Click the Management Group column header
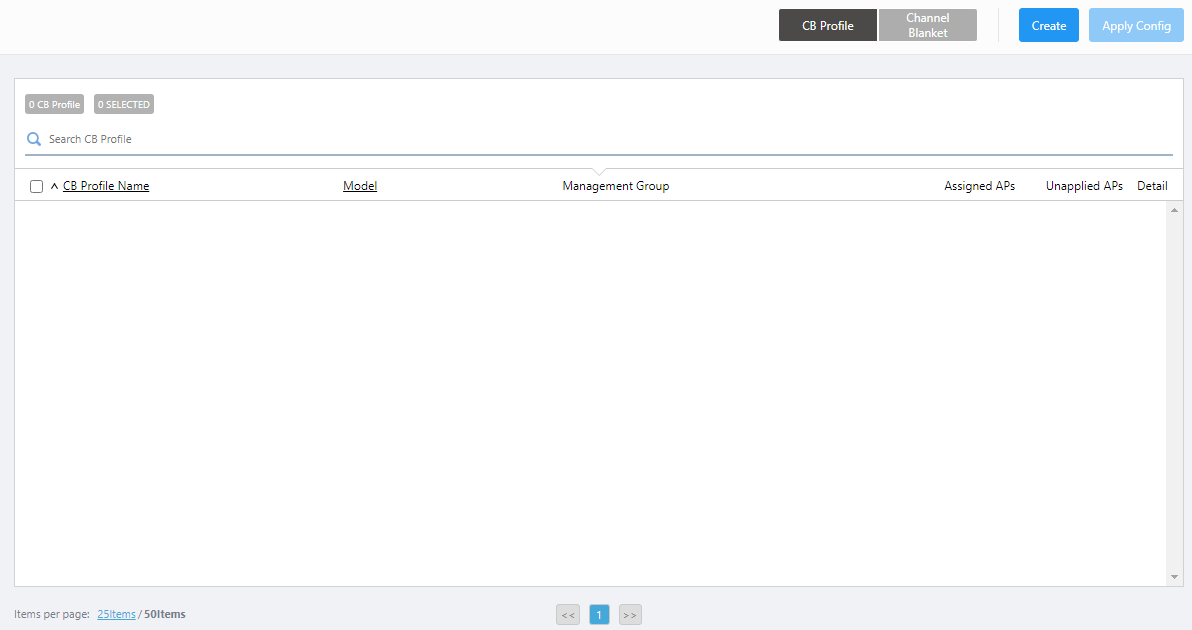Viewport: 1192px width, 630px height. 615,186
